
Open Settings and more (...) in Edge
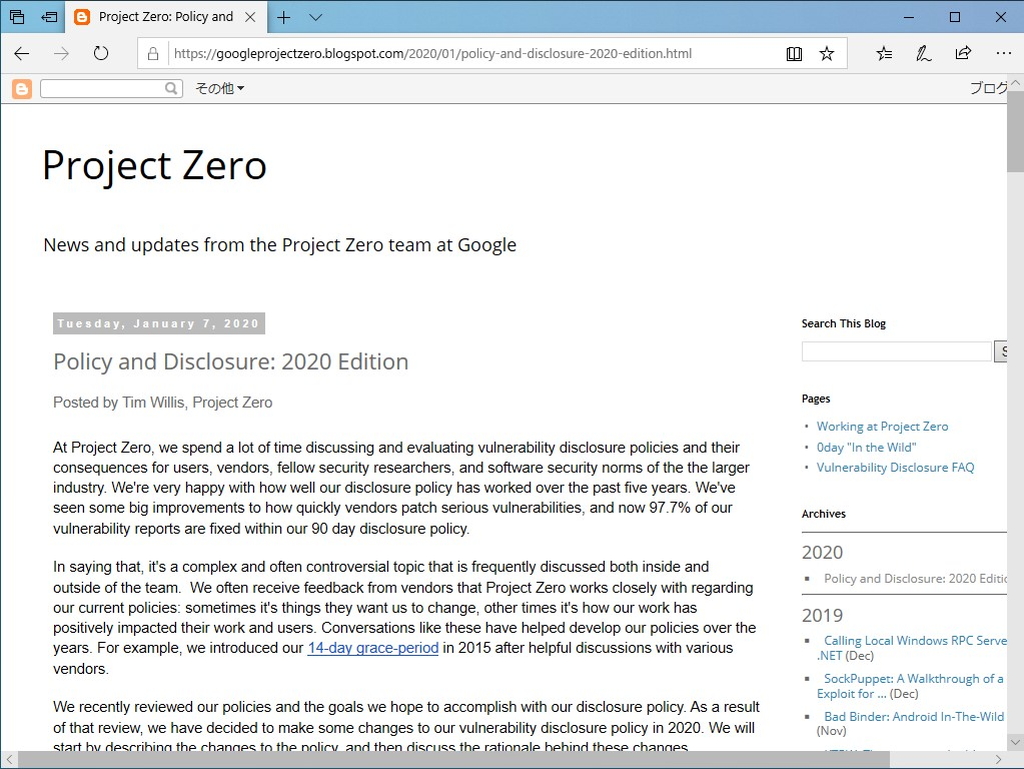[1003, 53]
